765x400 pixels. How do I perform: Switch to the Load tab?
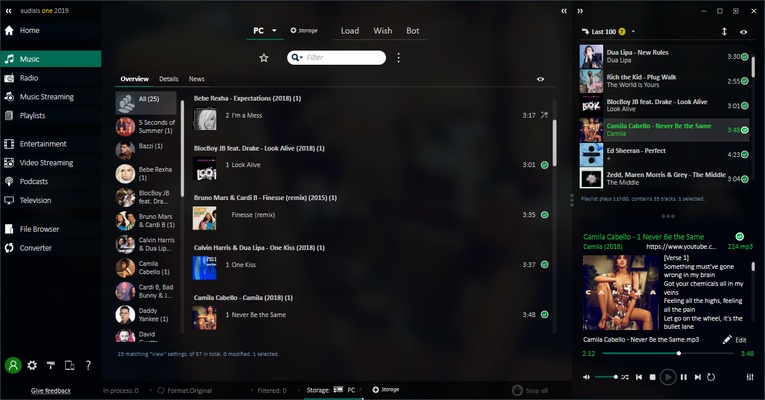[350, 31]
